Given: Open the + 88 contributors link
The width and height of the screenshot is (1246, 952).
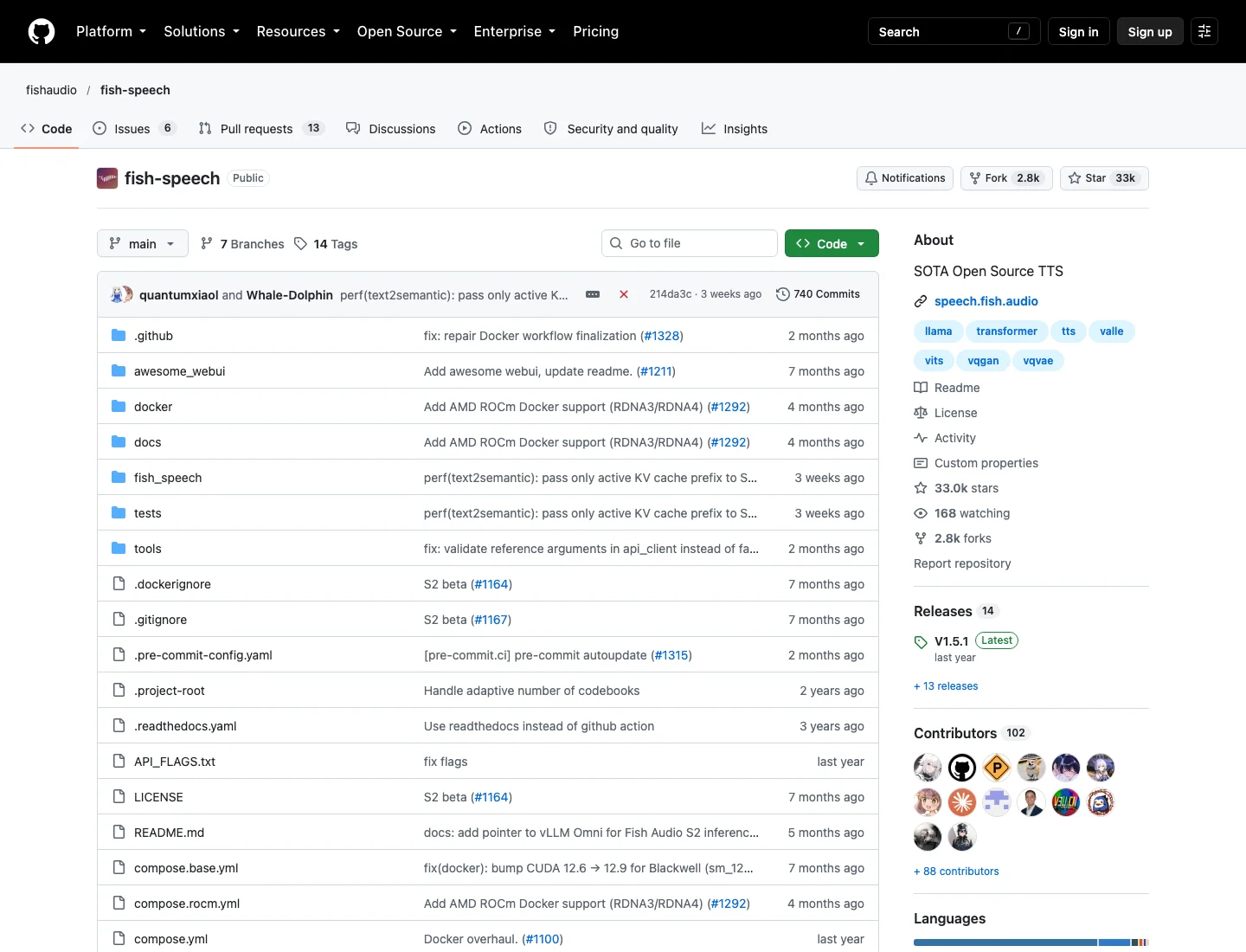Looking at the screenshot, I should pos(956,872).
